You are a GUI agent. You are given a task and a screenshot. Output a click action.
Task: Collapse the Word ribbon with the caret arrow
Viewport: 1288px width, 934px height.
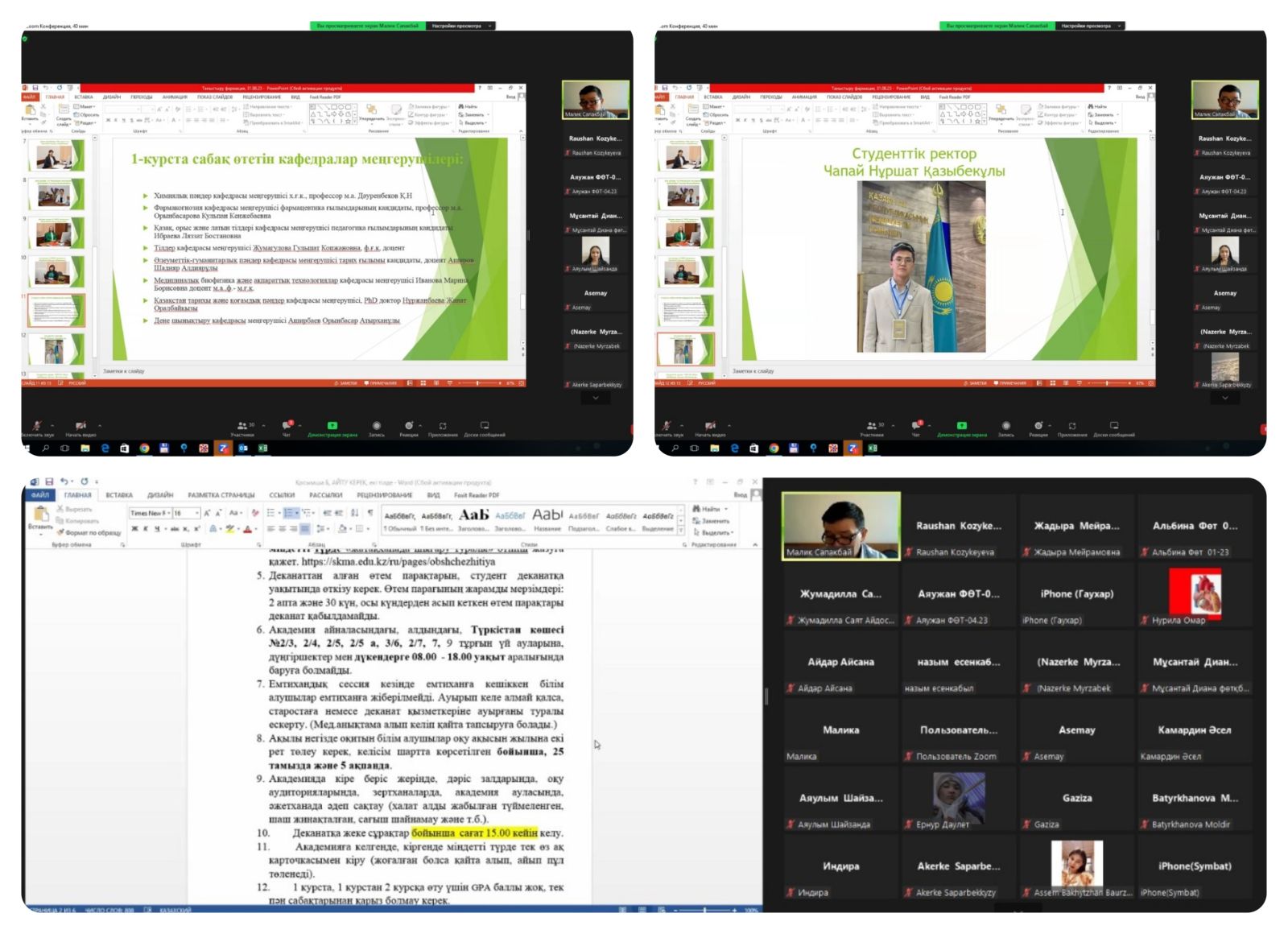click(x=755, y=545)
